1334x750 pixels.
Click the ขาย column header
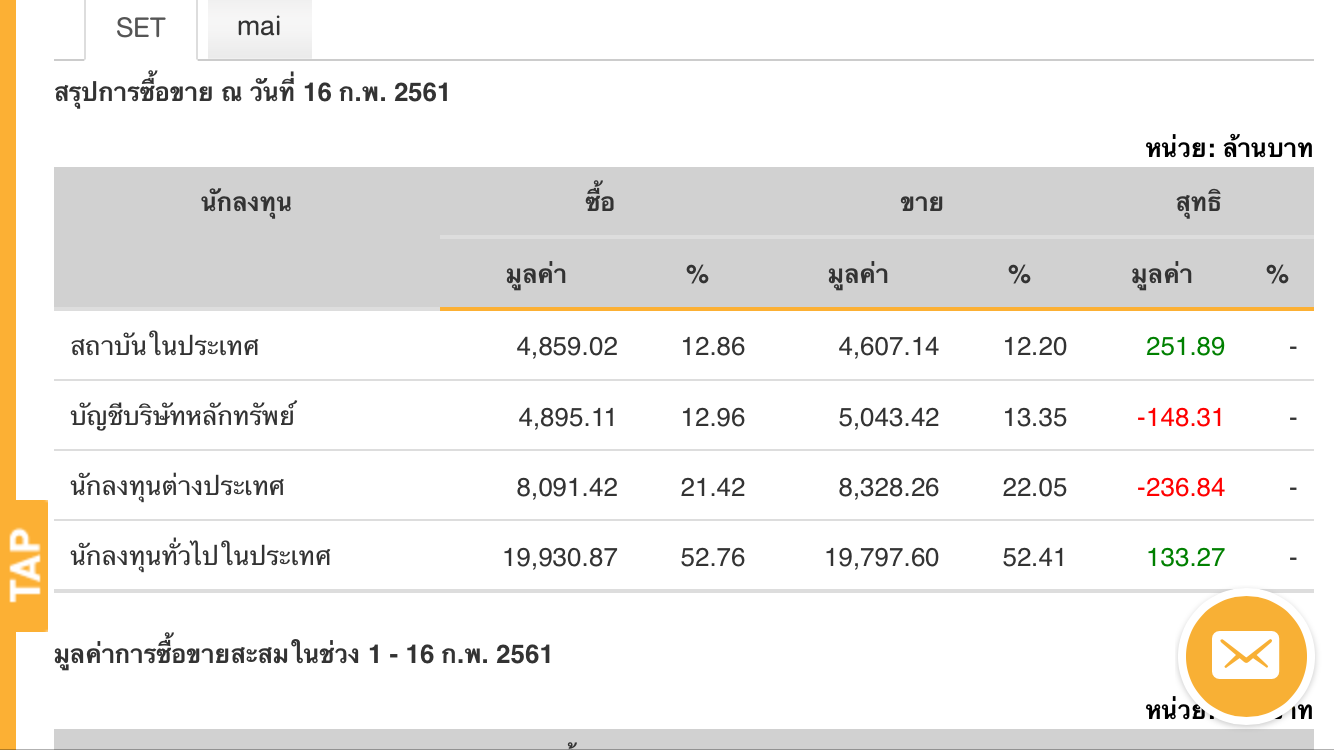click(x=921, y=203)
